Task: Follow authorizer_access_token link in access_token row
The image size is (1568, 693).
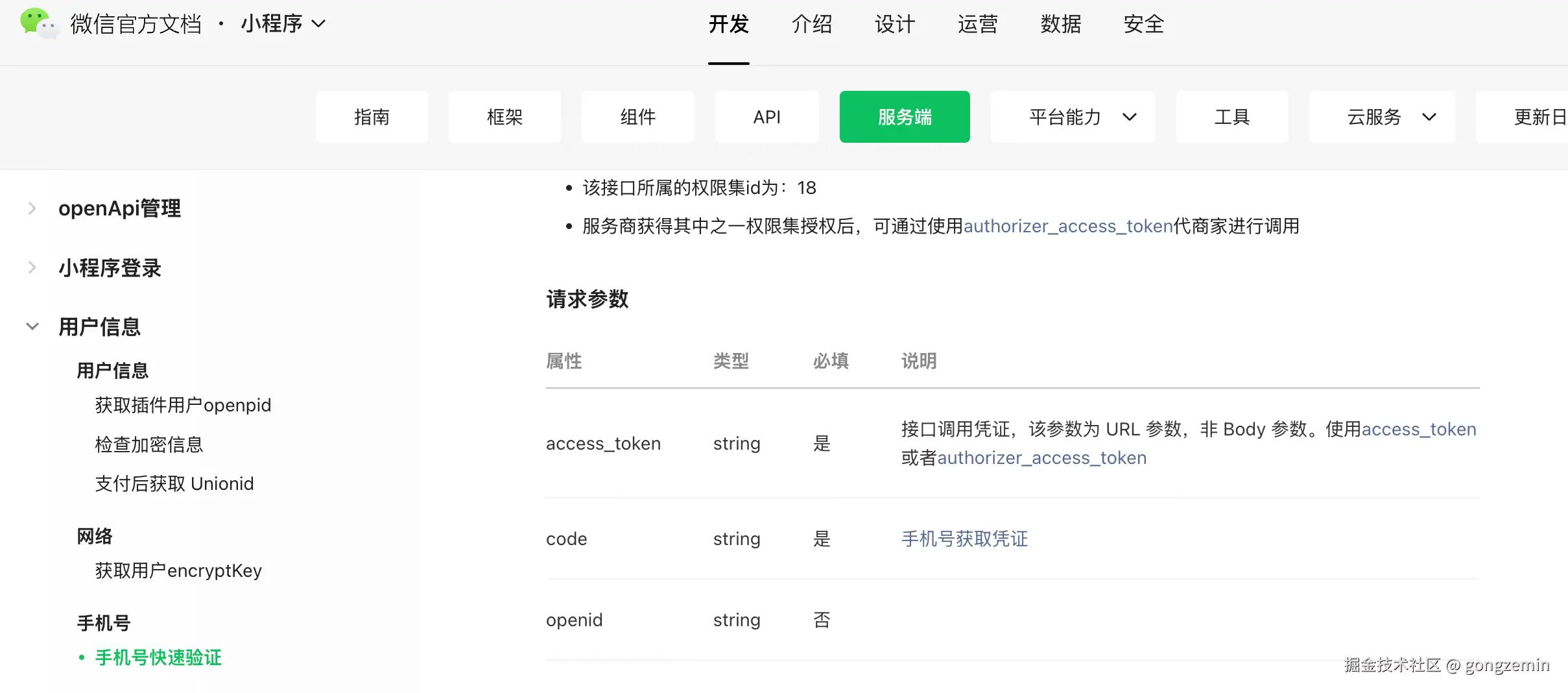Action: tap(1042, 457)
